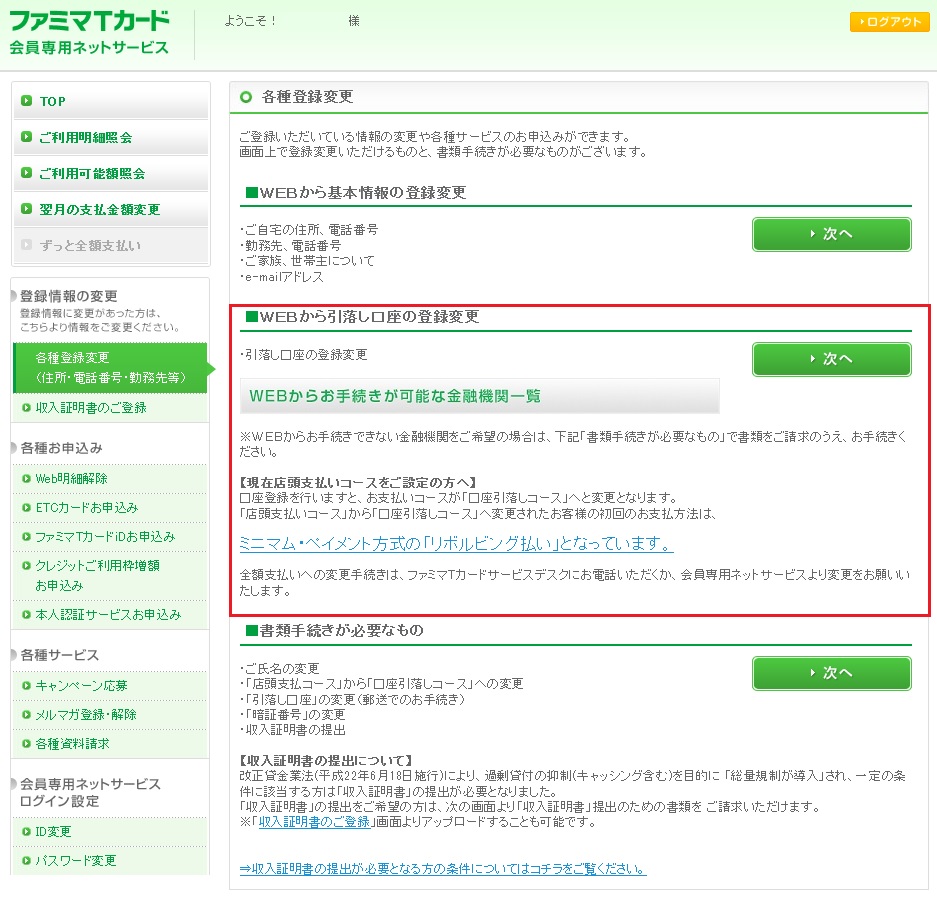Click heading 会員専用ネットサービス ログイン設定

(x=90, y=792)
